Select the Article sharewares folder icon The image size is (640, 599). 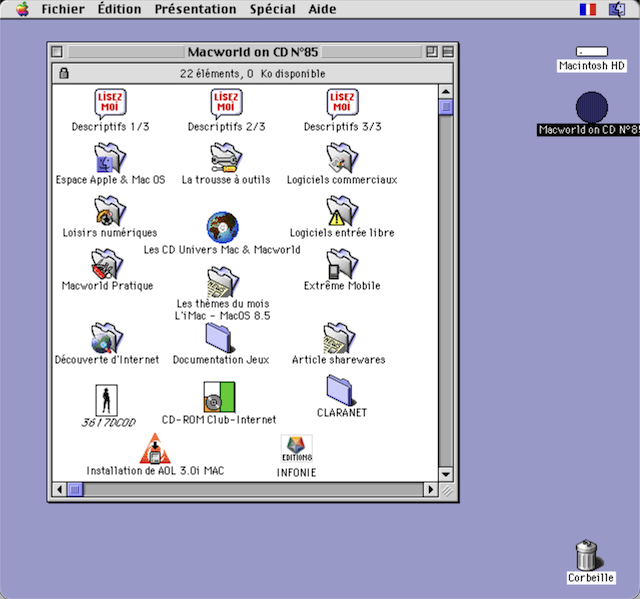coord(339,338)
